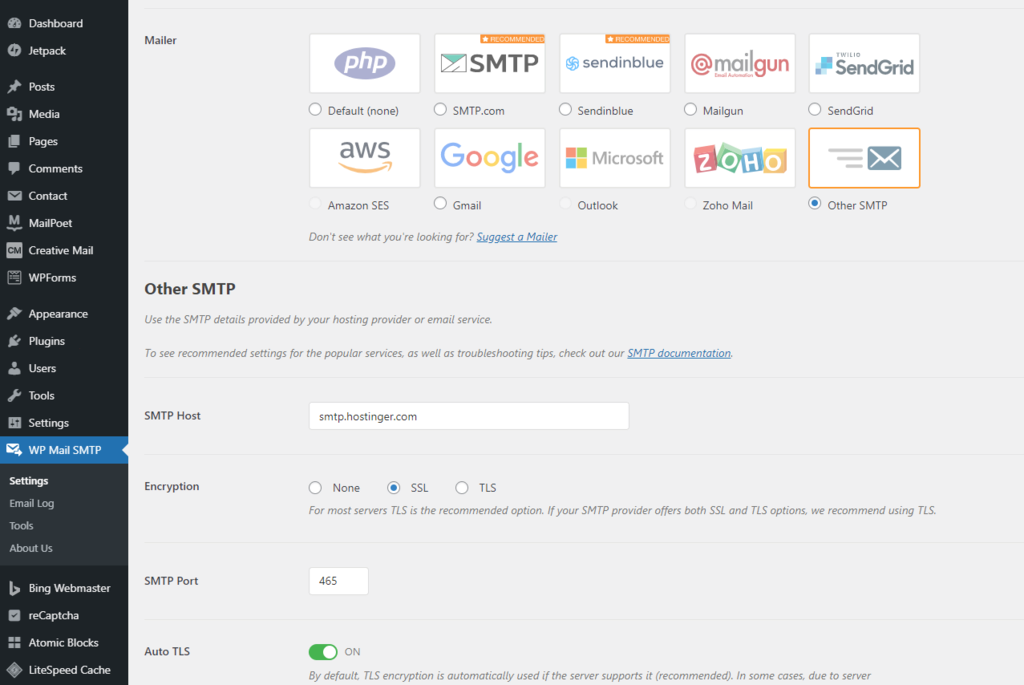Viewport: 1024px width, 685px height.
Task: Click the LiteSpeed Cache diamond icon
Action: pos(14,670)
